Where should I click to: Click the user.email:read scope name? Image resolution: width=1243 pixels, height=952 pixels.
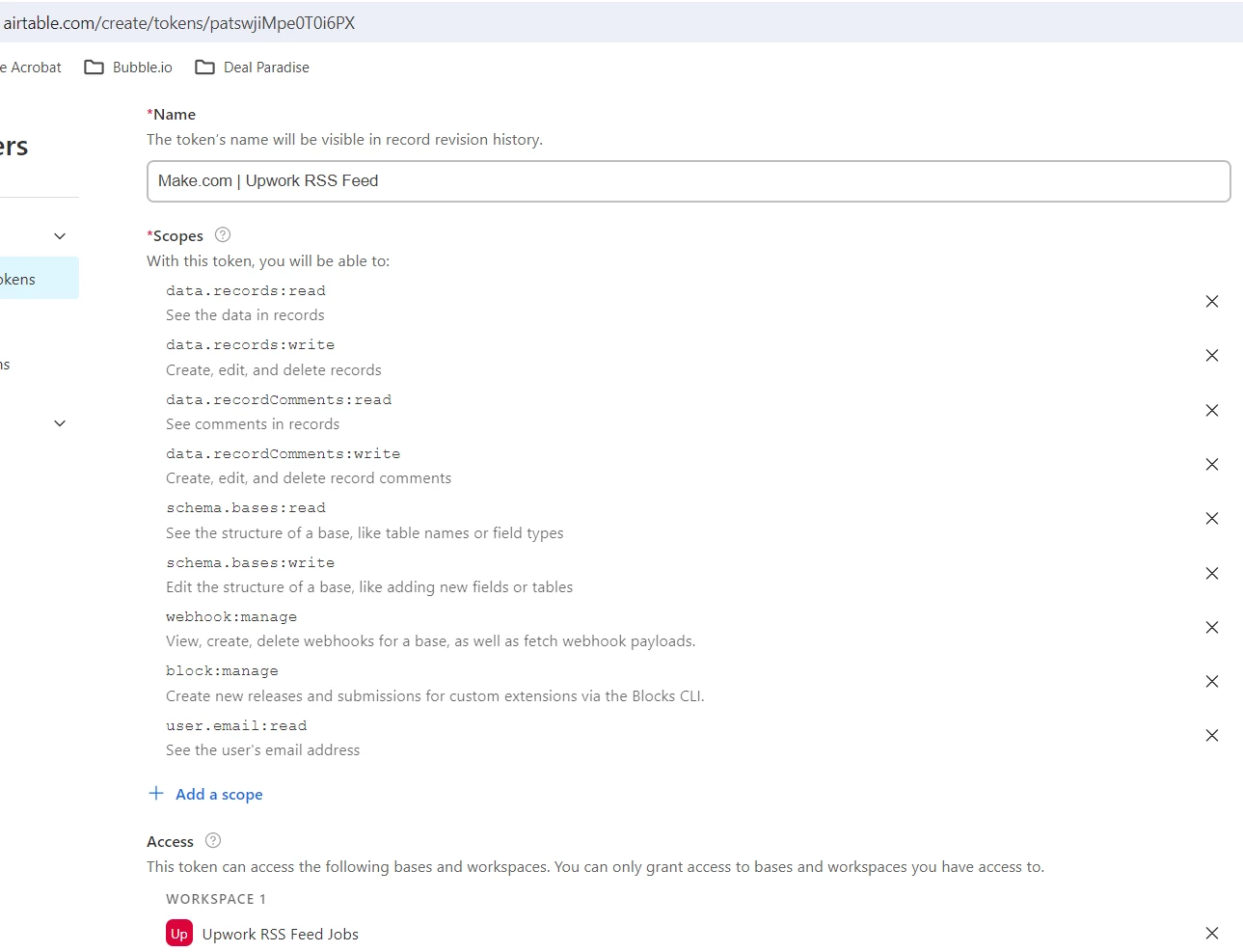(236, 726)
